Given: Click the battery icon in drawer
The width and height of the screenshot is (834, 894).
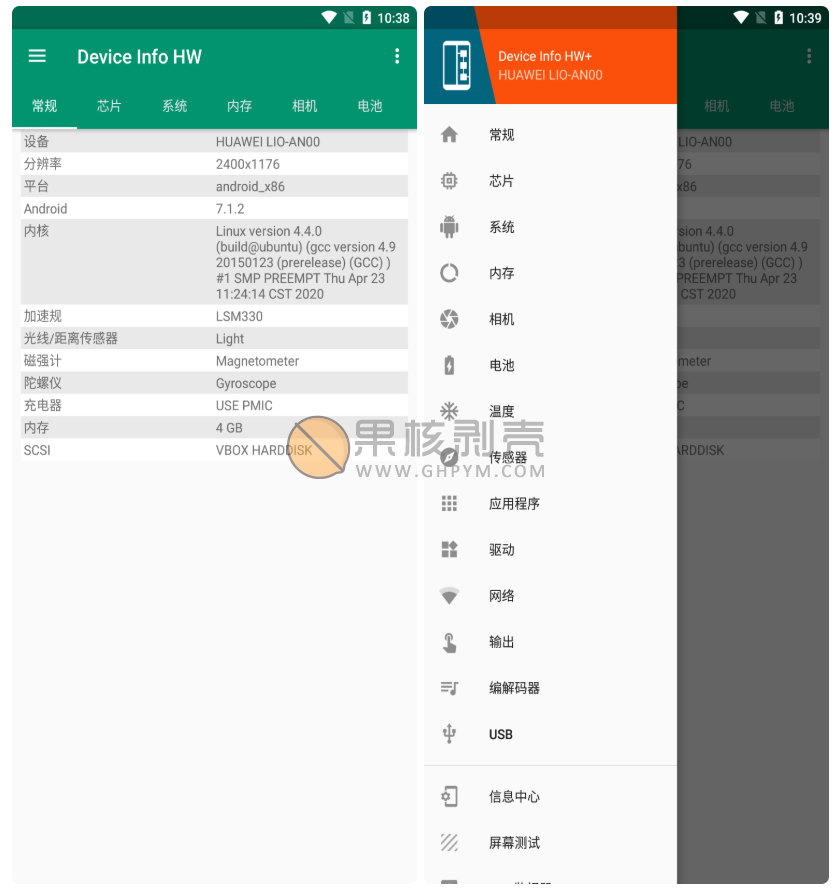Looking at the screenshot, I should (449, 365).
